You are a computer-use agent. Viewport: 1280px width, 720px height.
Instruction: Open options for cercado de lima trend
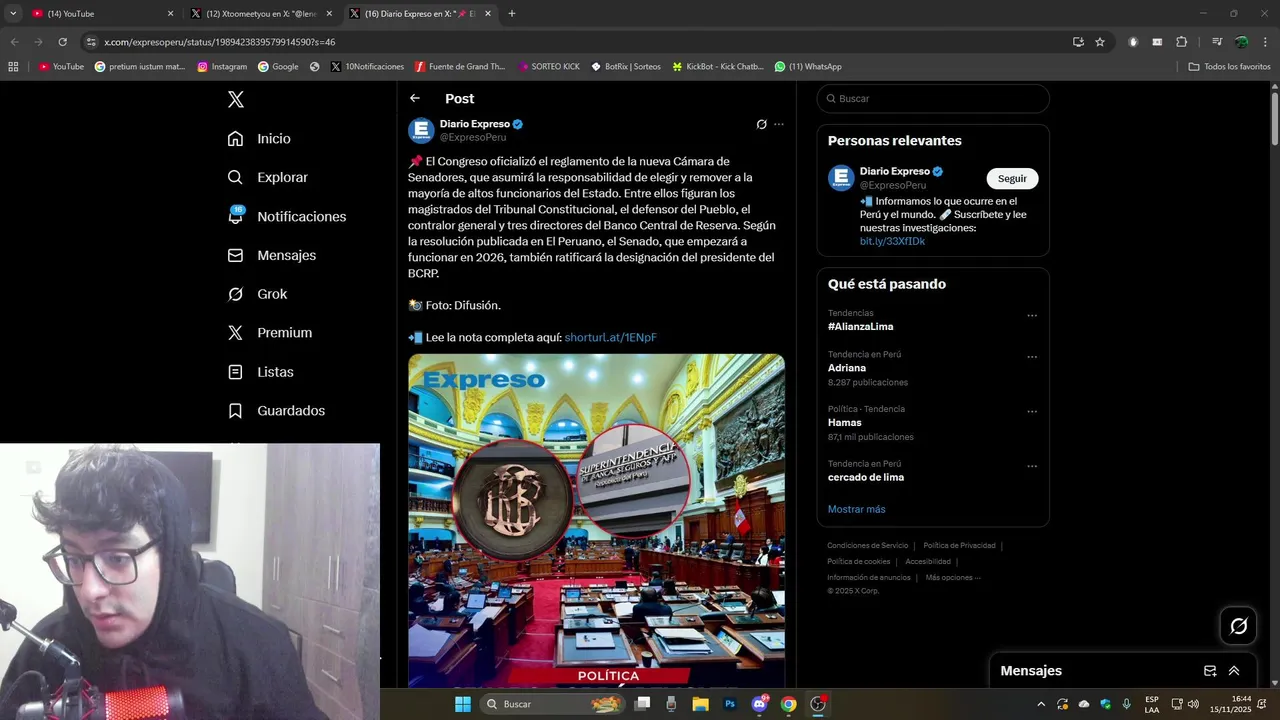point(1032,467)
